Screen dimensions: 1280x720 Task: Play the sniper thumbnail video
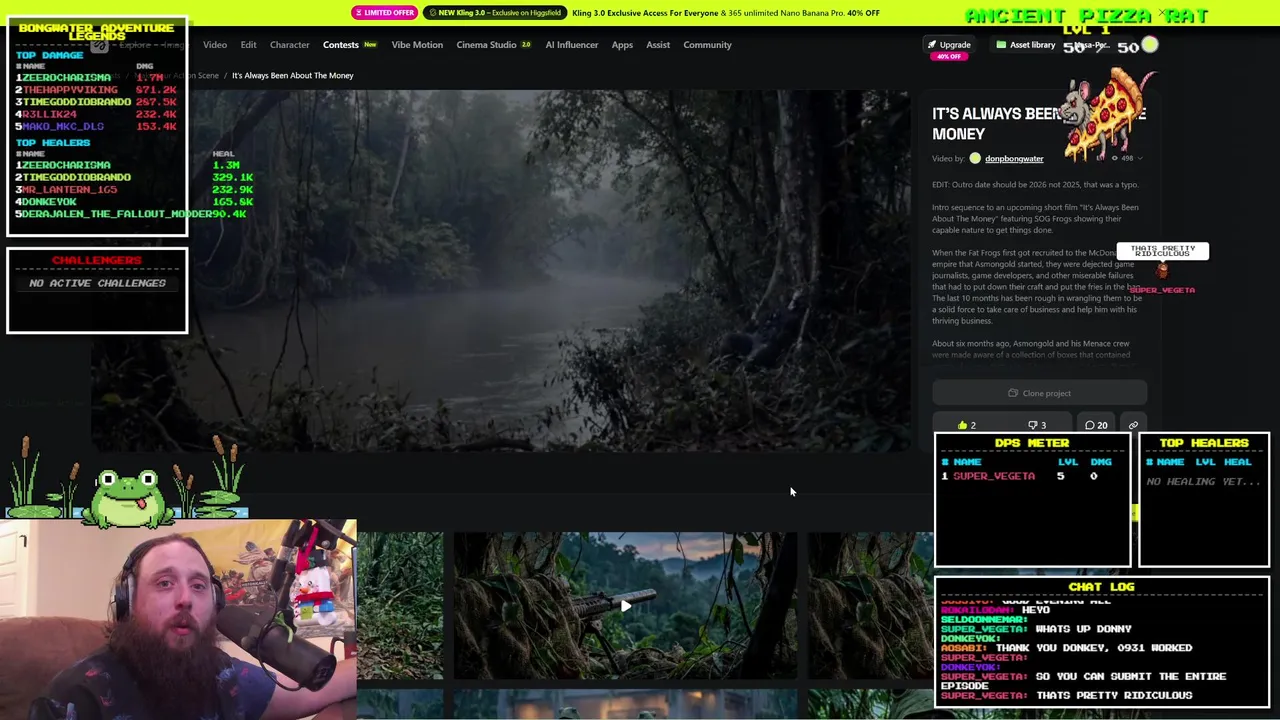pyautogui.click(x=625, y=605)
